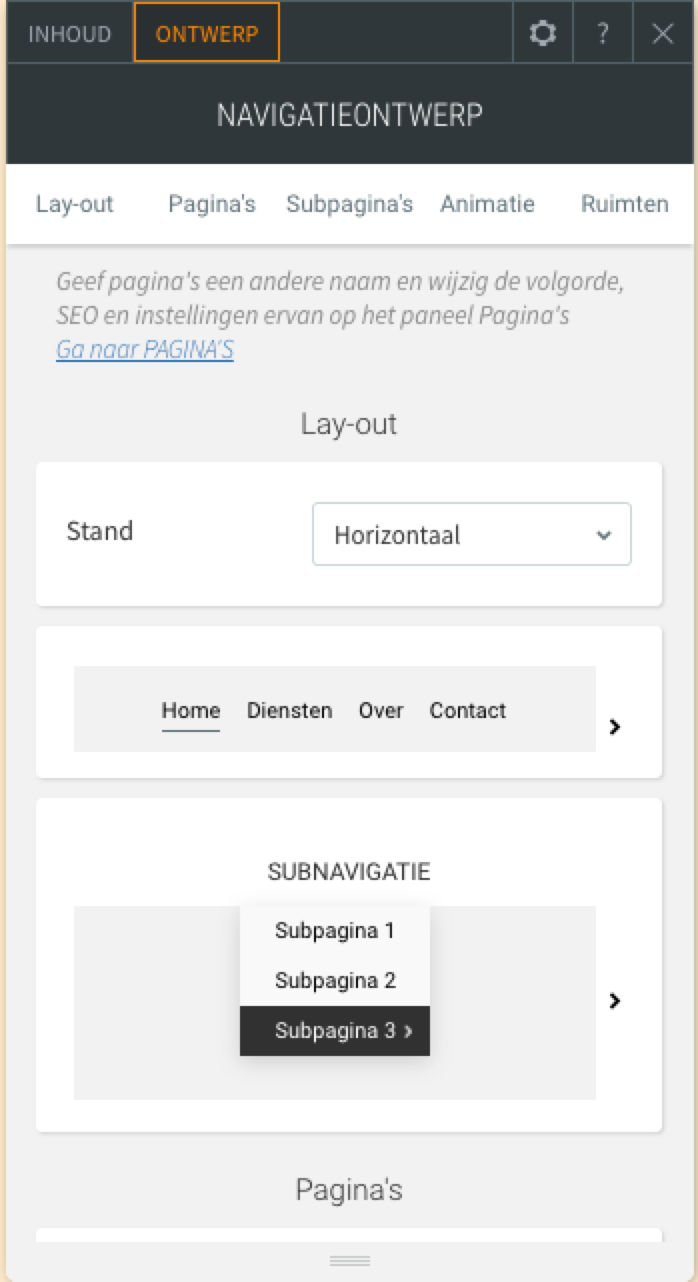This screenshot has height=1282, width=698.
Task: Select the ONTWERP tab
Action: [207, 34]
